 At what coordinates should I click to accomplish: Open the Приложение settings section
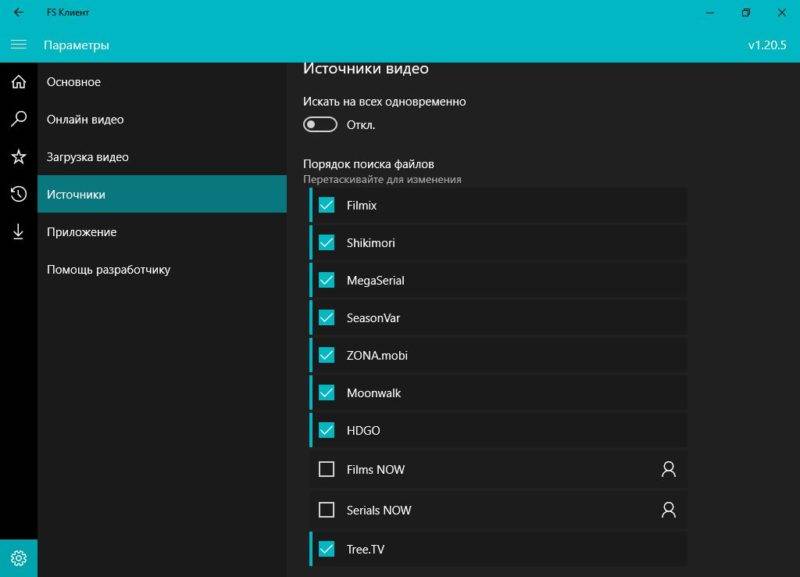pos(162,232)
